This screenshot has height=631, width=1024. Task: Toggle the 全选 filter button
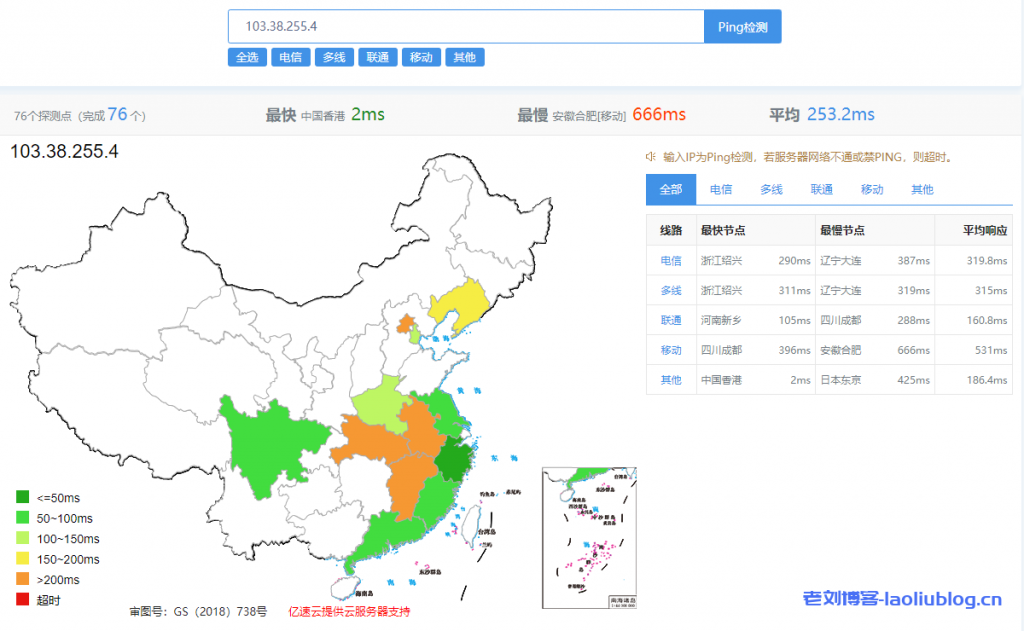point(246,57)
